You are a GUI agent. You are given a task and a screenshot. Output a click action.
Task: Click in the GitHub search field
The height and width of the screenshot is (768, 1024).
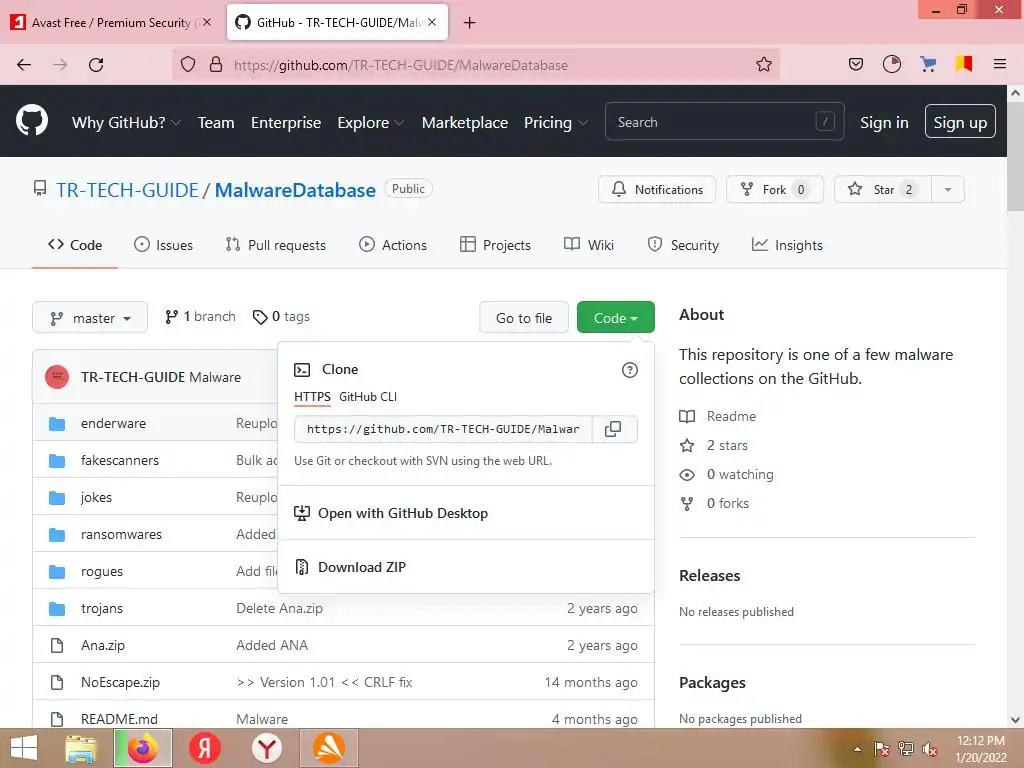724,121
